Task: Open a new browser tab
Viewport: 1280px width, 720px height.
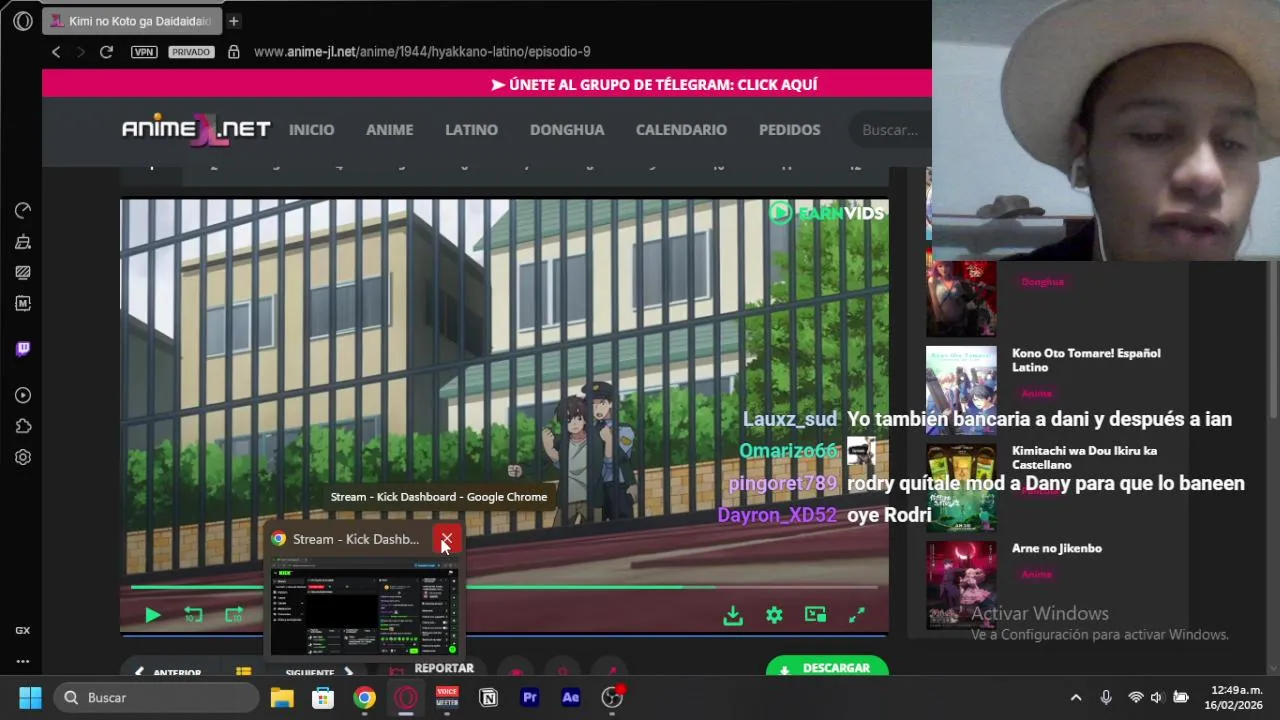Action: click(x=233, y=21)
